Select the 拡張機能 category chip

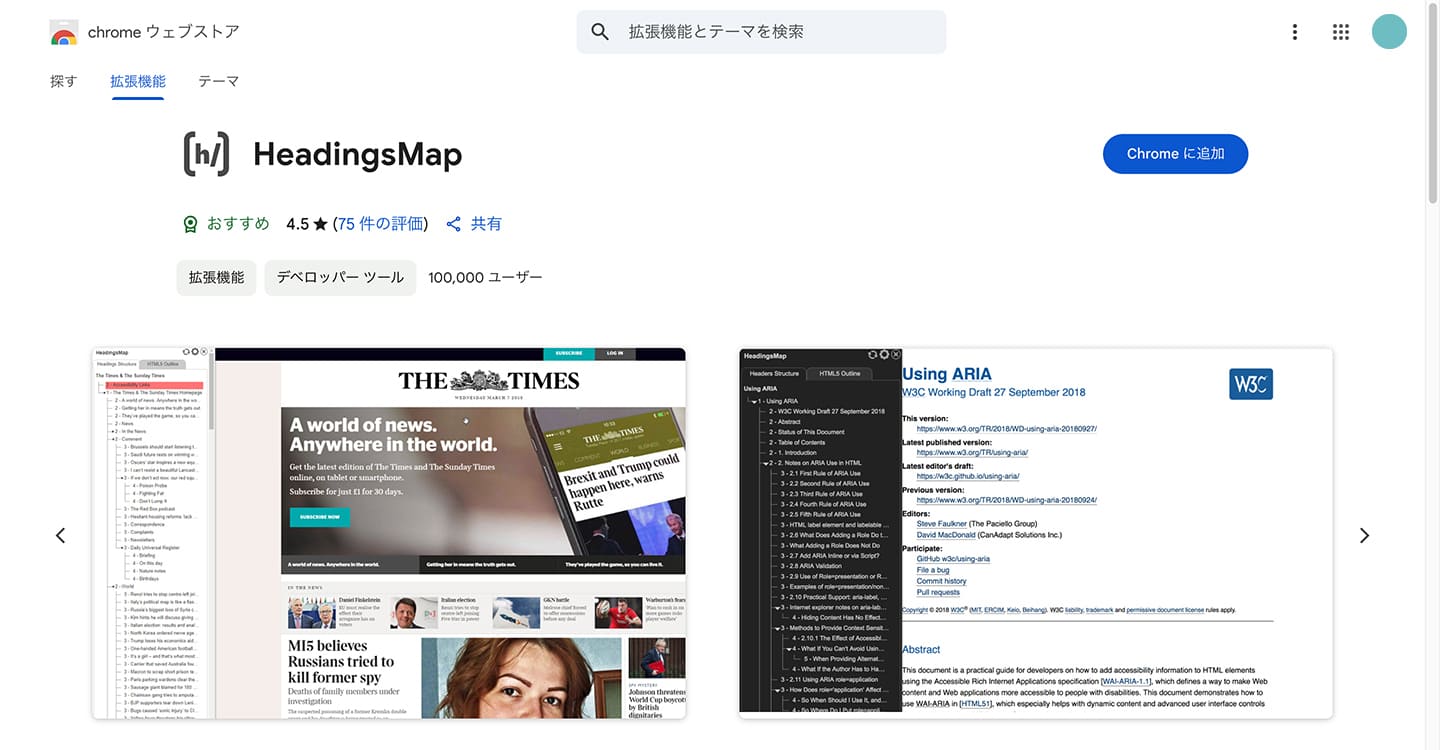point(216,278)
